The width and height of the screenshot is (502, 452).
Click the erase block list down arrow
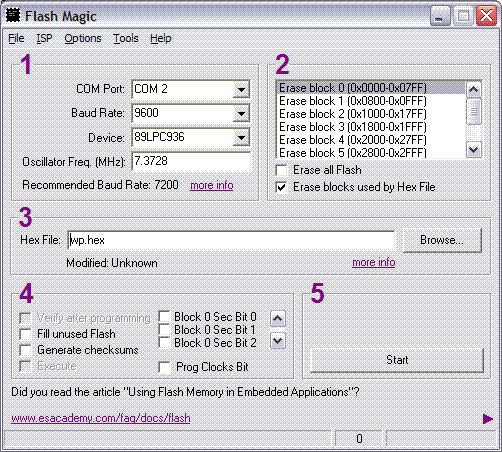tap(474, 150)
